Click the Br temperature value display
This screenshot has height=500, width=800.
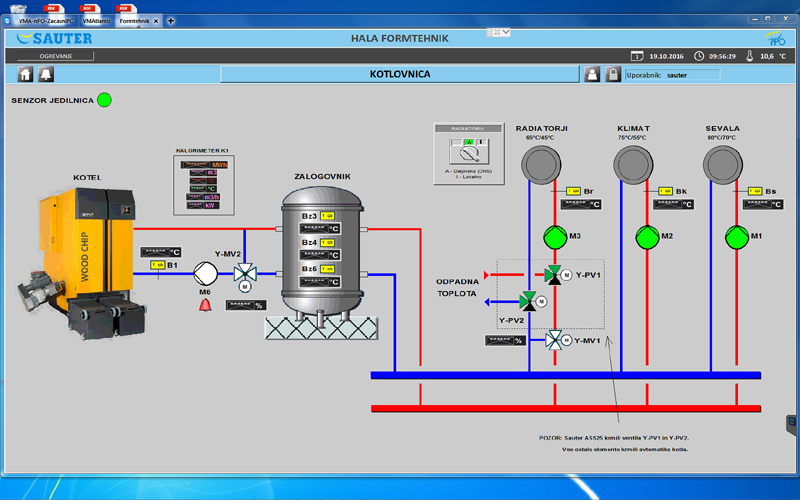tap(581, 204)
